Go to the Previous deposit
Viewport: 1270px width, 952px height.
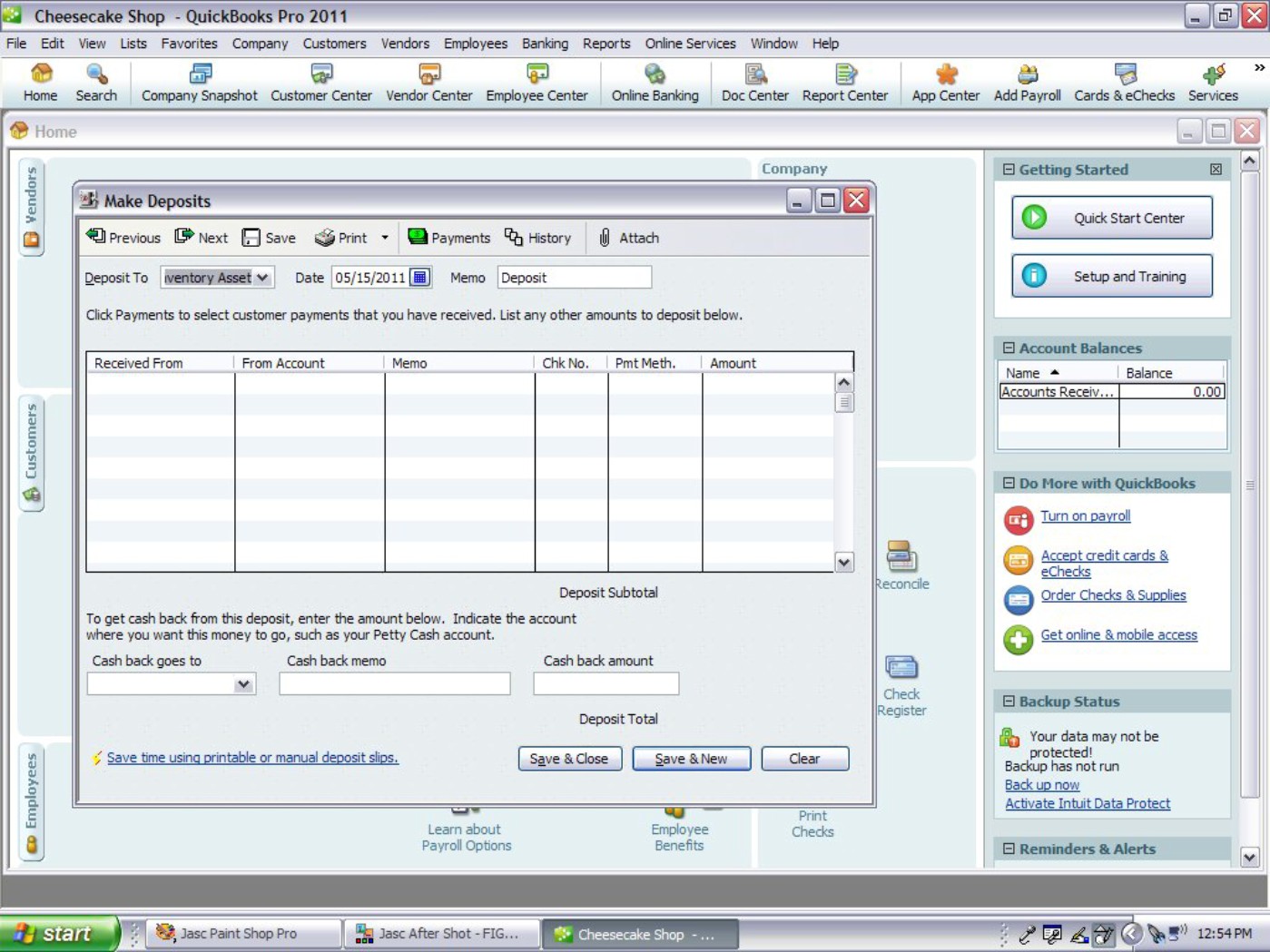tap(123, 238)
